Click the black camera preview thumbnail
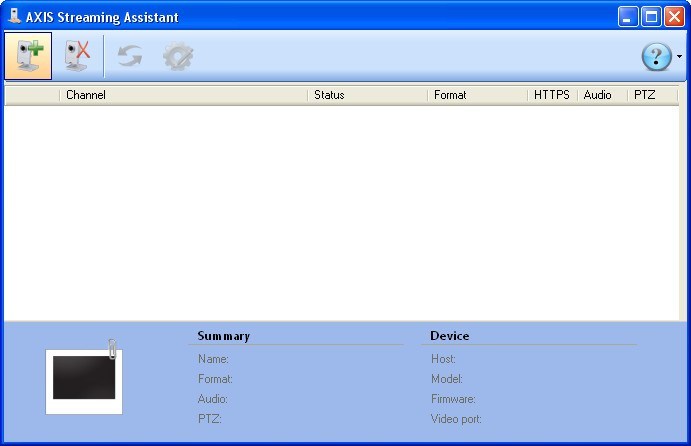 click(84, 378)
